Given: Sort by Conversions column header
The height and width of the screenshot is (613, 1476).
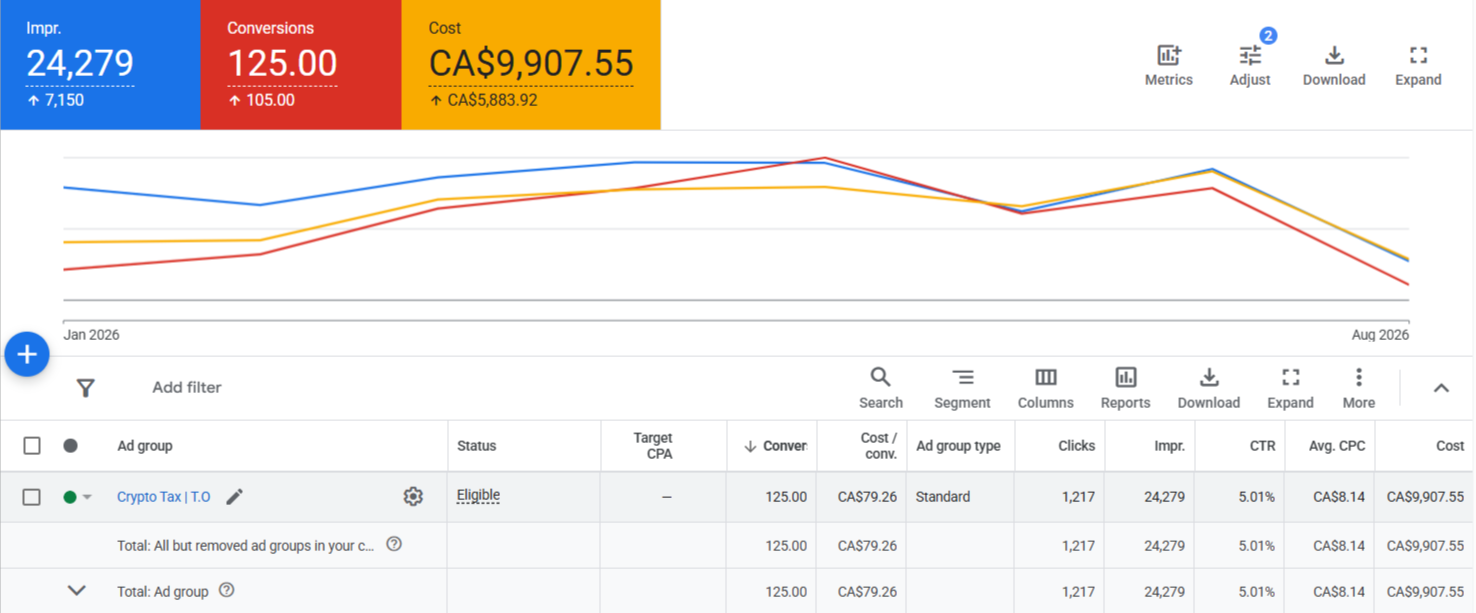Looking at the screenshot, I should pyautogui.click(x=775, y=446).
